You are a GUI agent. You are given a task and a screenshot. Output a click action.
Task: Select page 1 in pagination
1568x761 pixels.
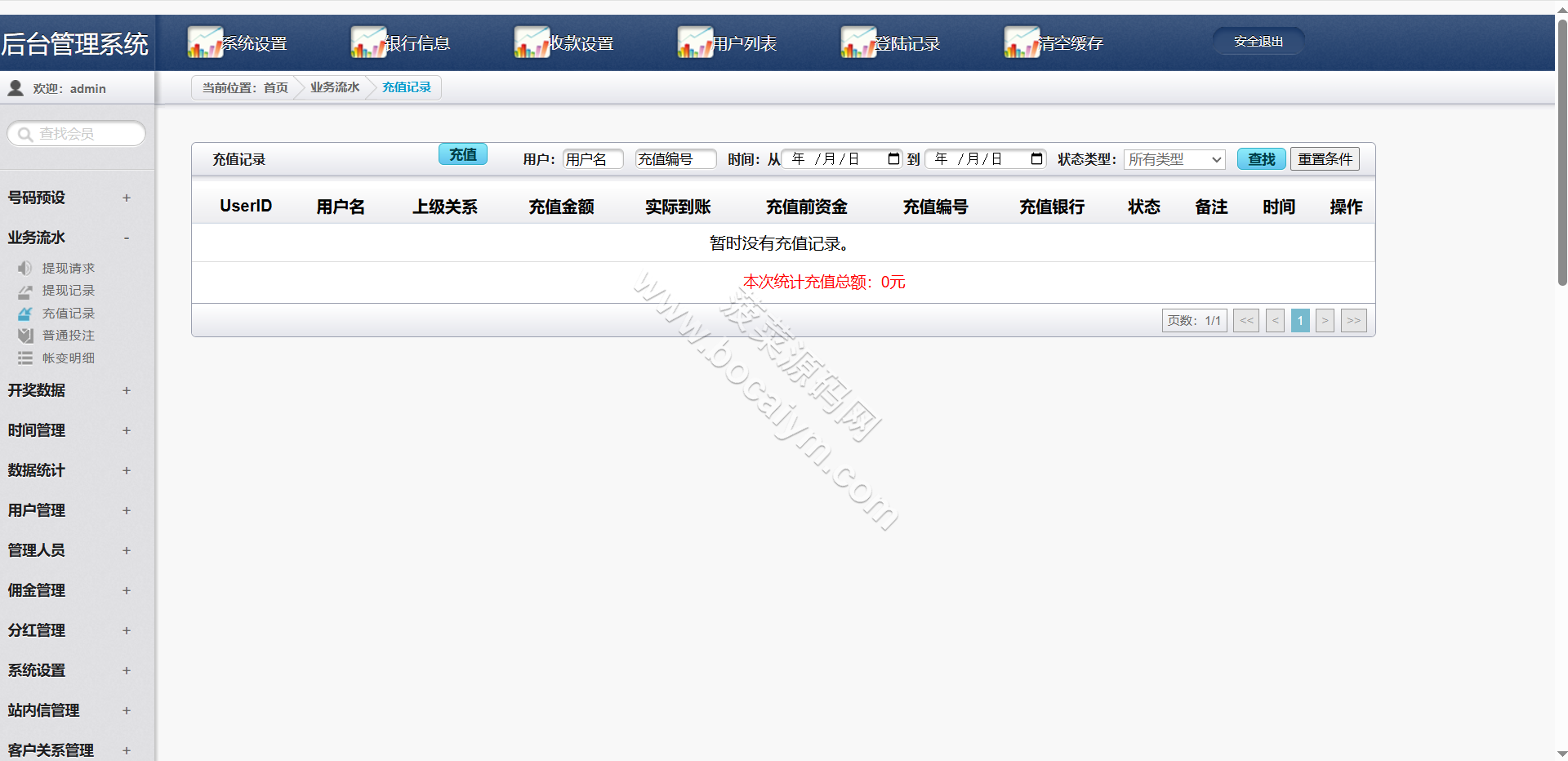coord(1300,321)
